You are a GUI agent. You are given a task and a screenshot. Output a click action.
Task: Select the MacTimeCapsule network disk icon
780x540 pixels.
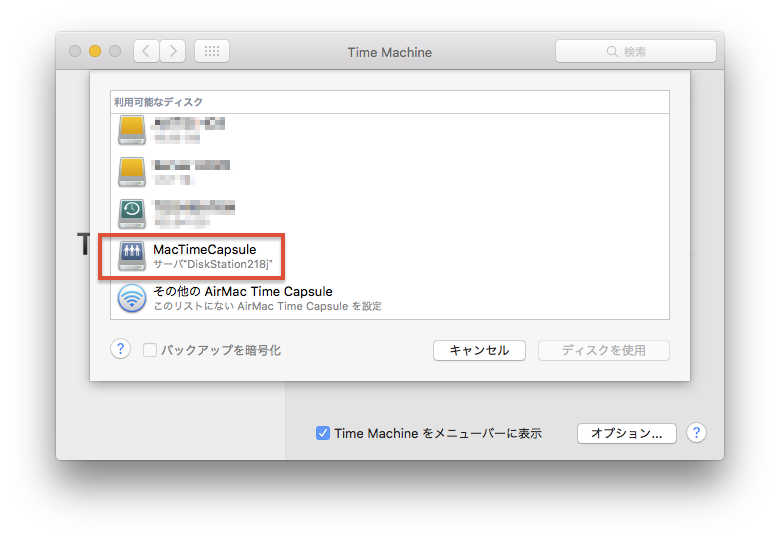132,256
